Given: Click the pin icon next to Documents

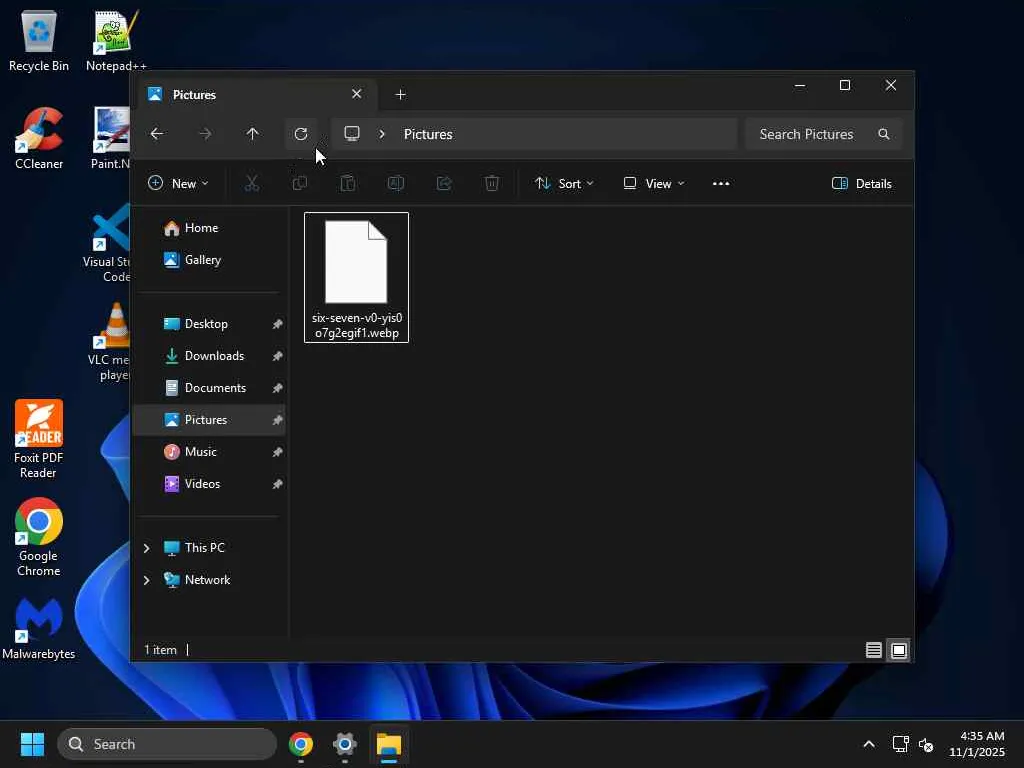Looking at the screenshot, I should tap(277, 388).
